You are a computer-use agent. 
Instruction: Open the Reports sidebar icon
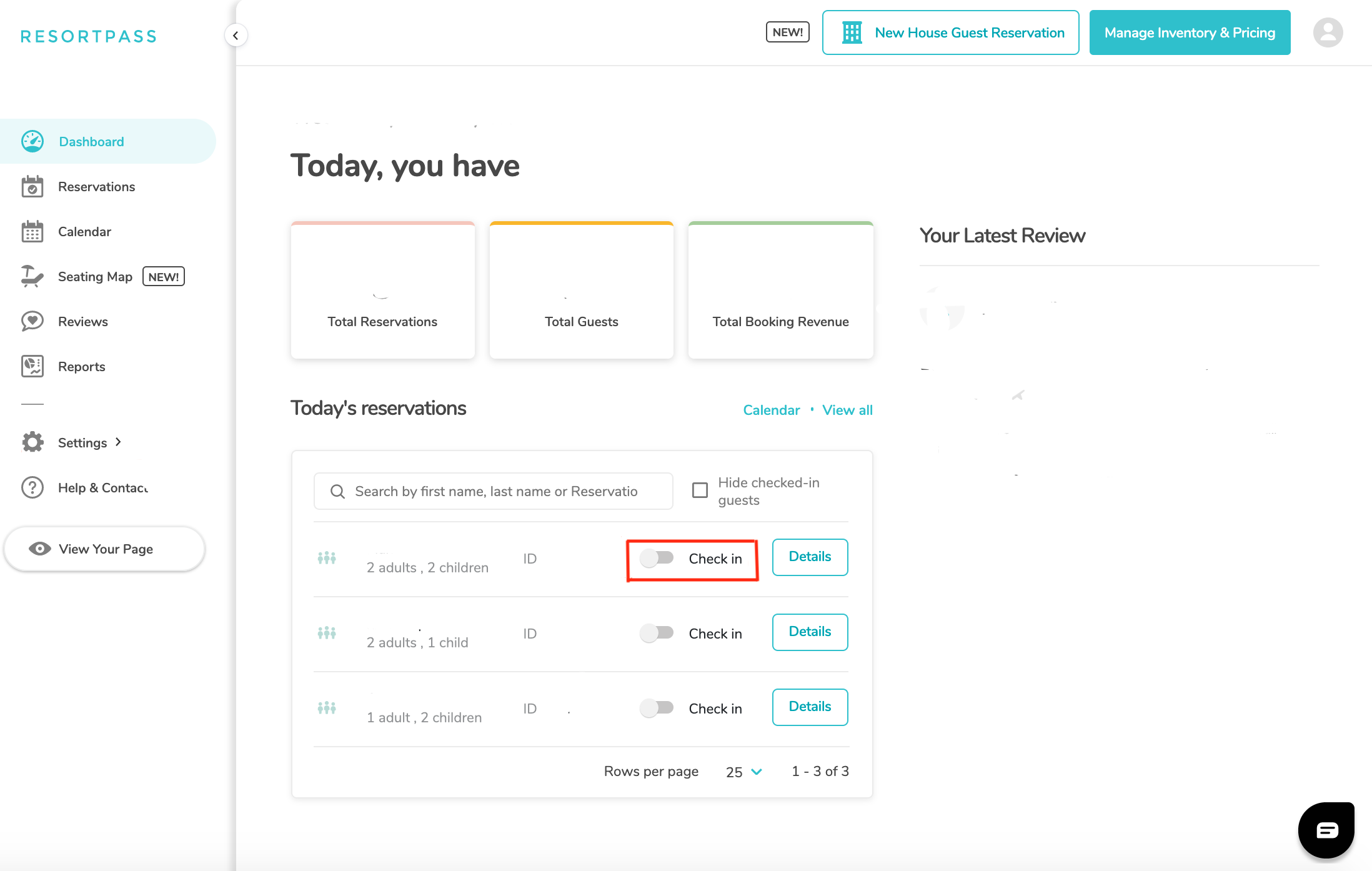(x=32, y=366)
